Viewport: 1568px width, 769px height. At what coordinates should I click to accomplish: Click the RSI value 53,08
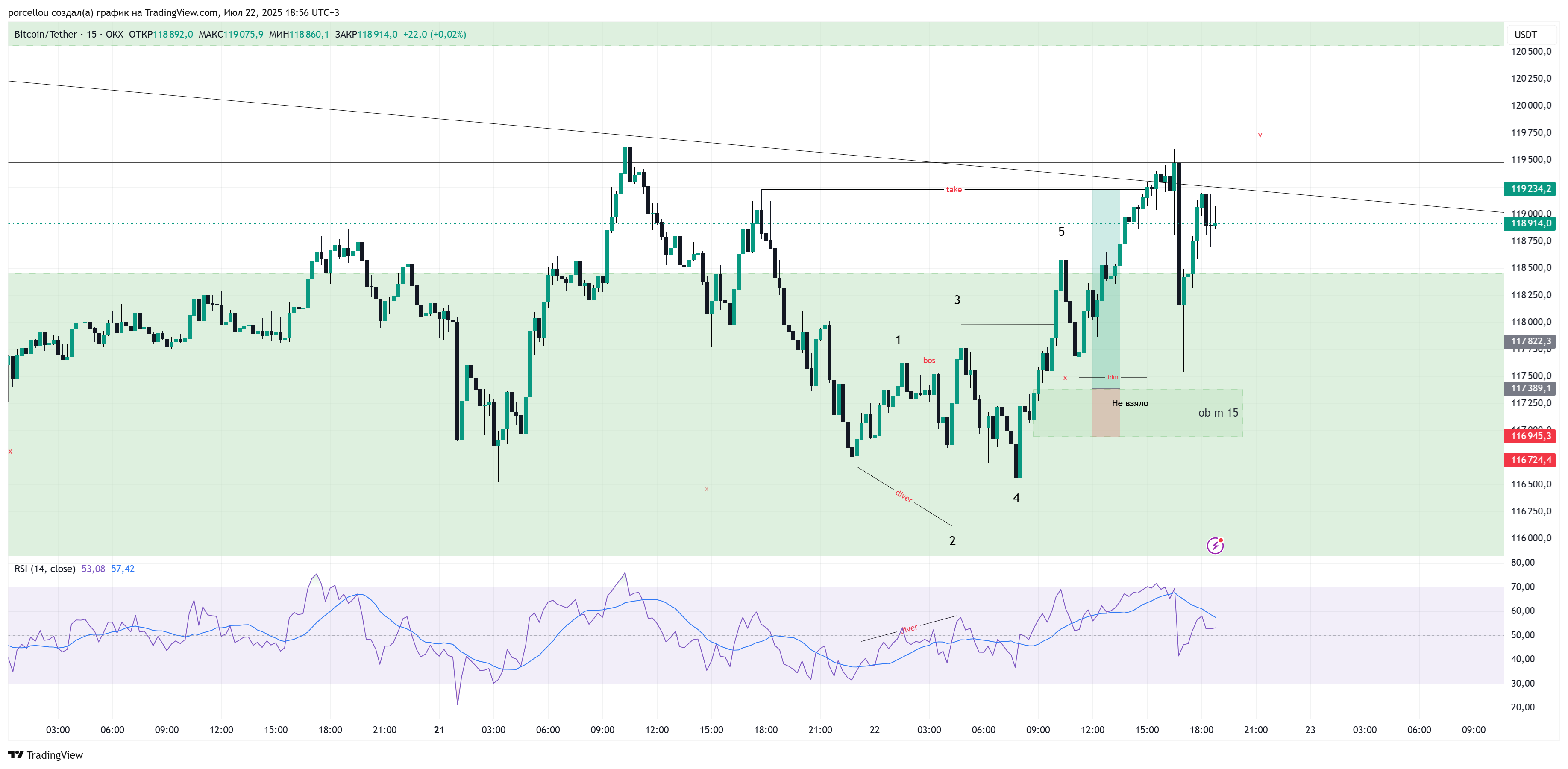coord(93,569)
